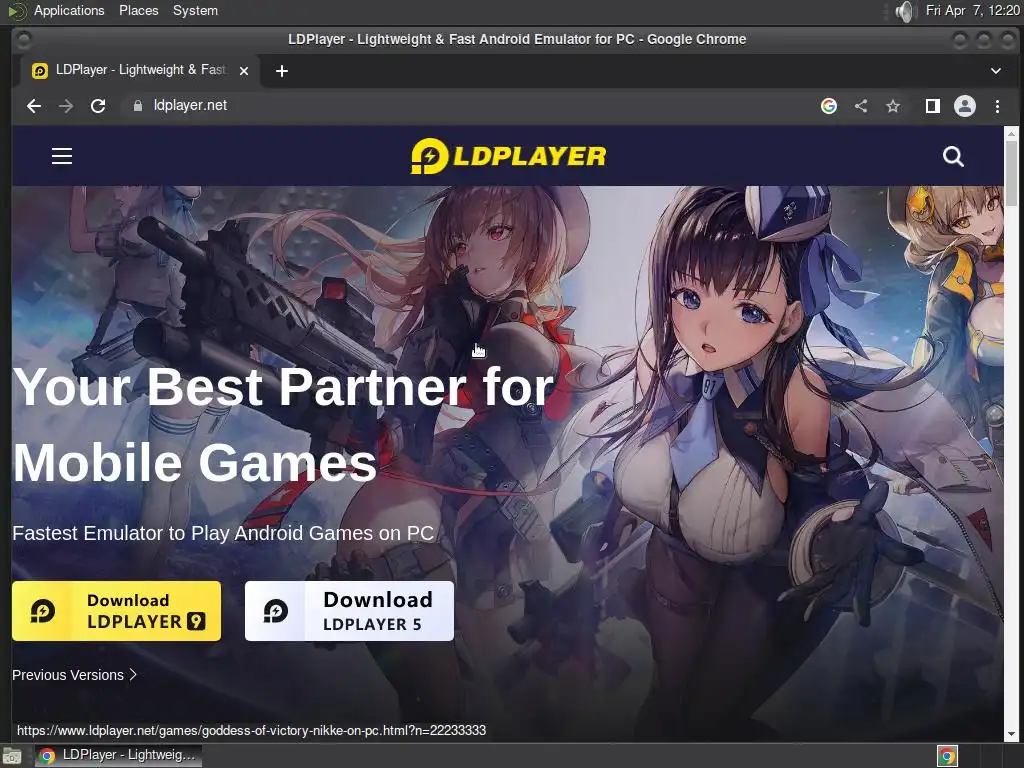This screenshot has width=1024, height=768.
Task: Download LDPlayer 5 button
Action: [349, 611]
